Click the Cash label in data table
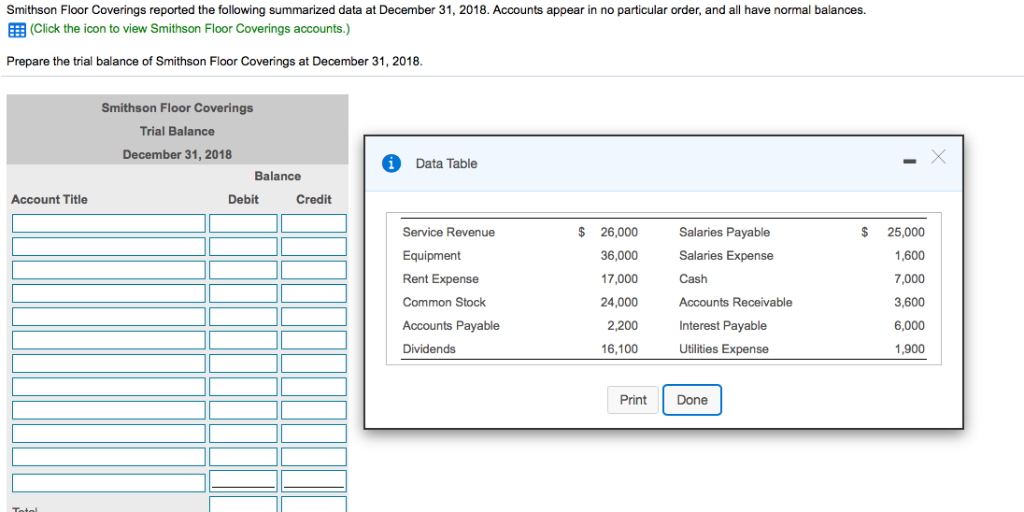The height and width of the screenshot is (512, 1024). click(693, 280)
